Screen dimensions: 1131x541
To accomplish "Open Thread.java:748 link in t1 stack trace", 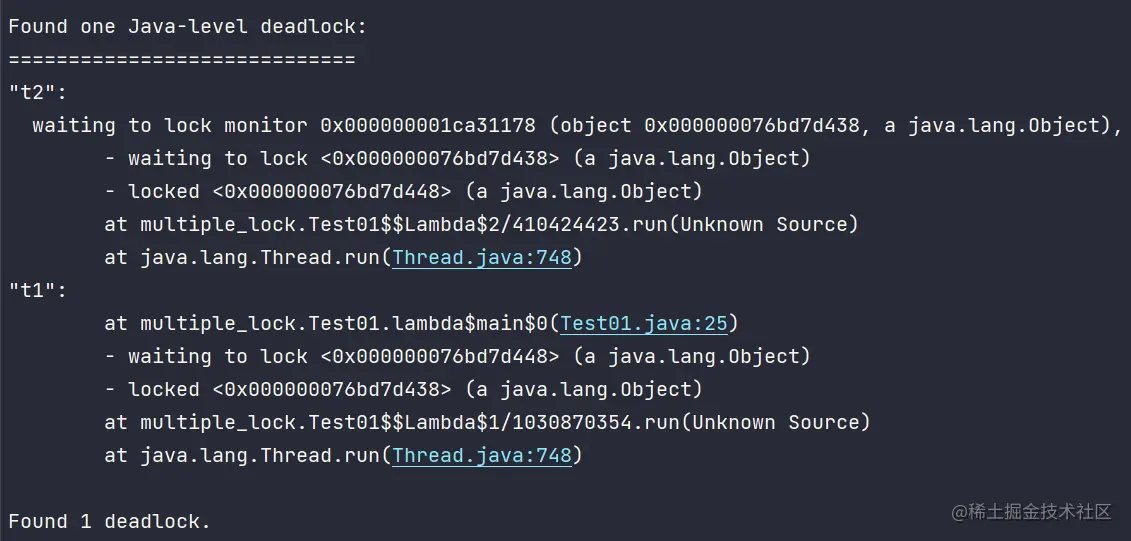I will point(482,456).
